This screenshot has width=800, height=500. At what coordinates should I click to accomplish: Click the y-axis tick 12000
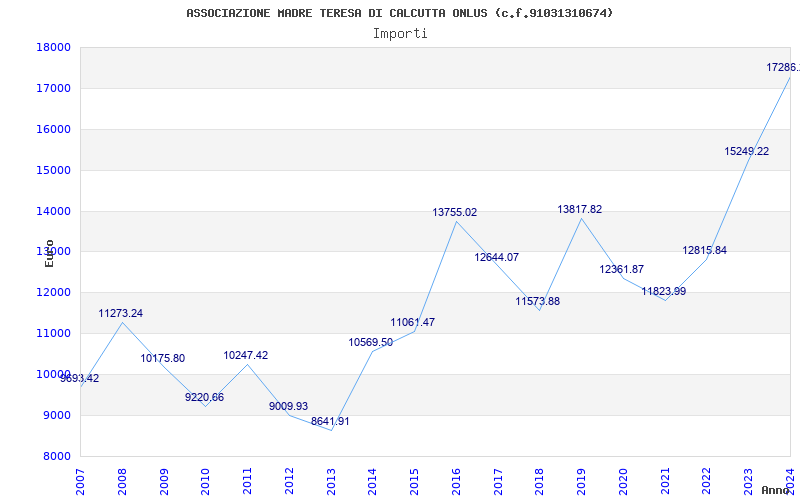tap(53, 292)
